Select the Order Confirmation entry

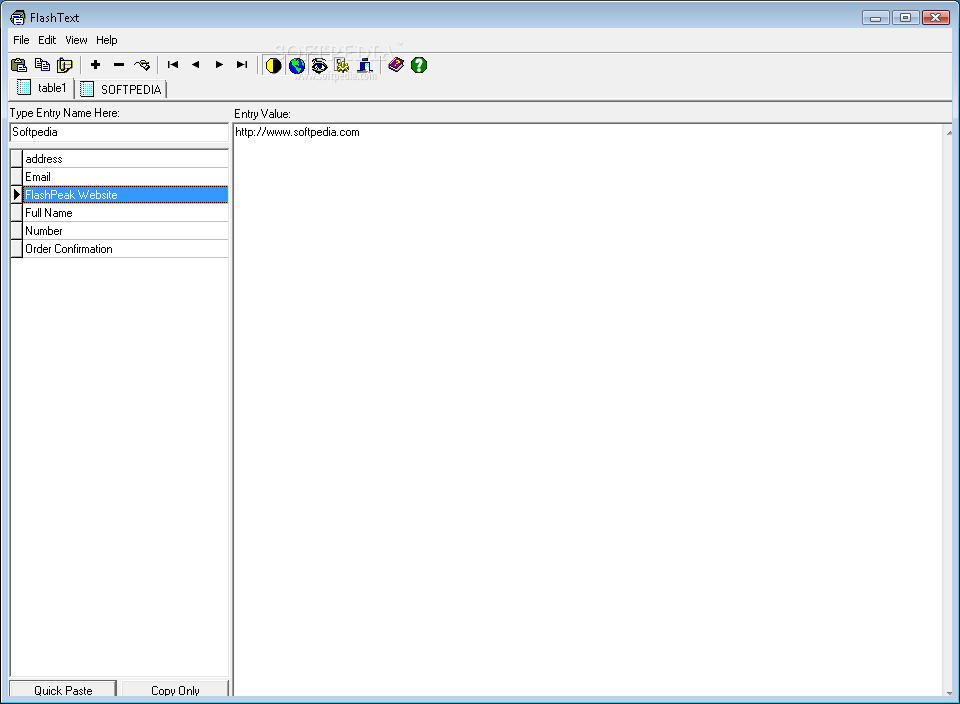coord(126,249)
